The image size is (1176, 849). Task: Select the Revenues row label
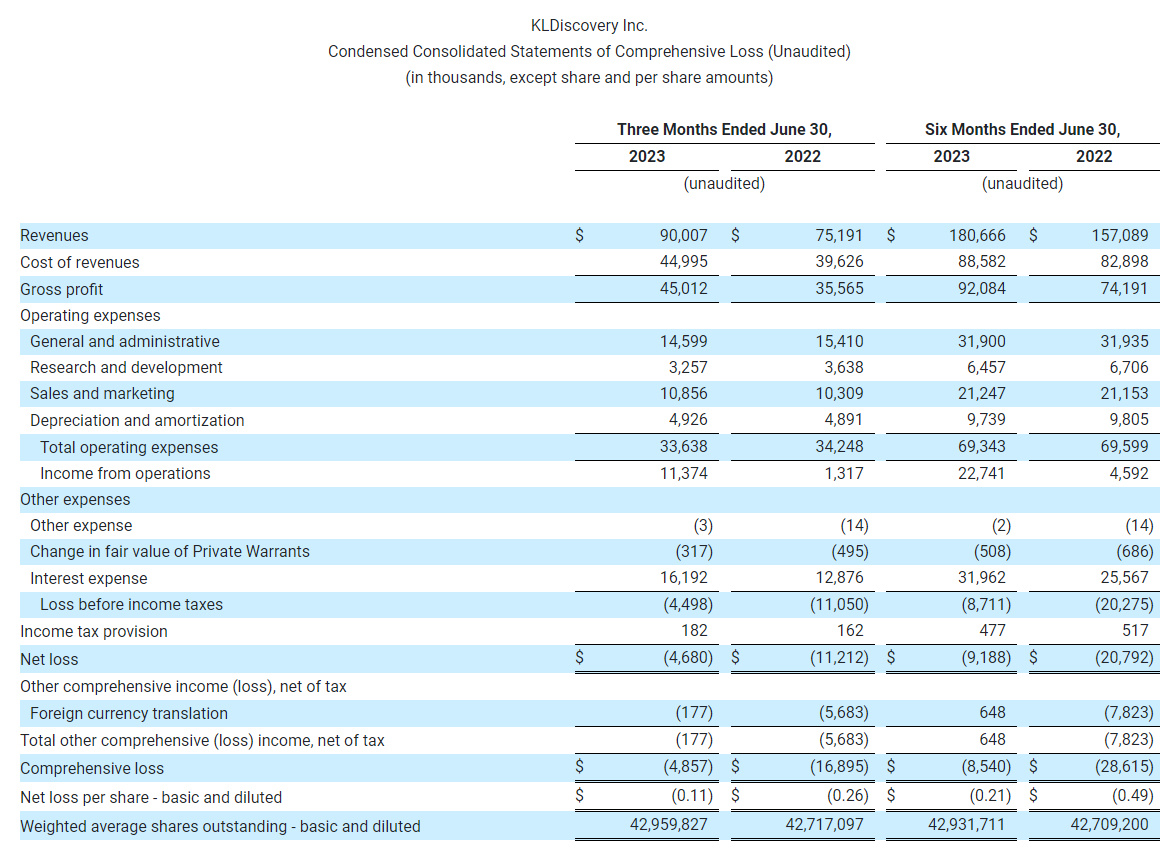click(55, 235)
